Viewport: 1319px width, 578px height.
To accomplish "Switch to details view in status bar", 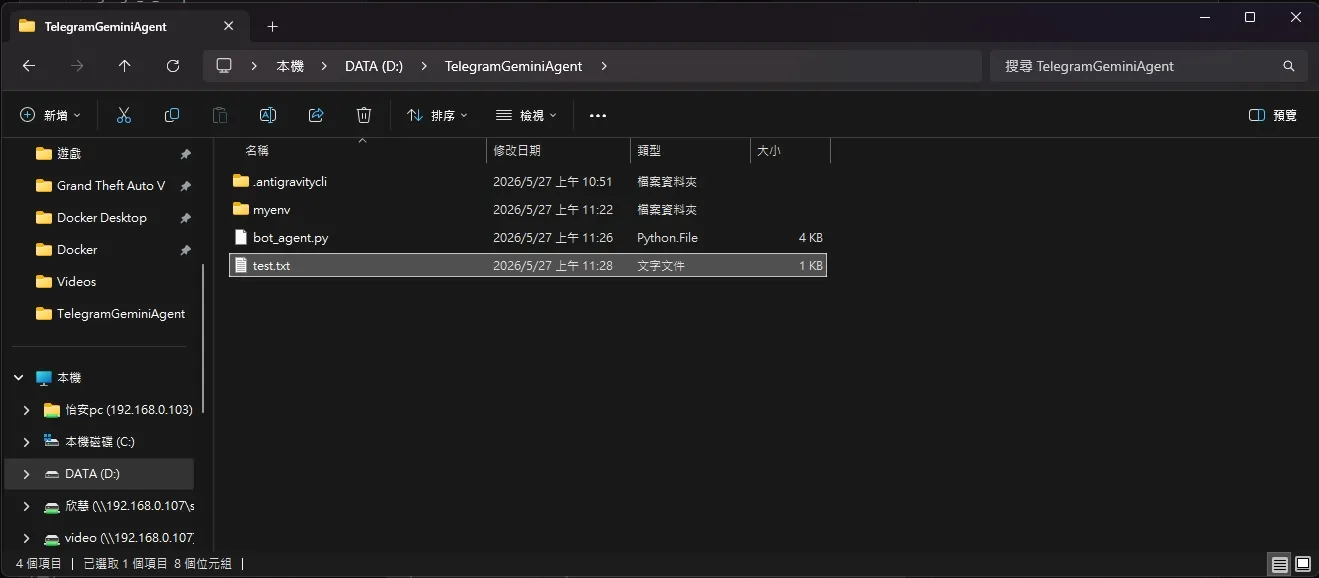I will click(x=1280, y=564).
